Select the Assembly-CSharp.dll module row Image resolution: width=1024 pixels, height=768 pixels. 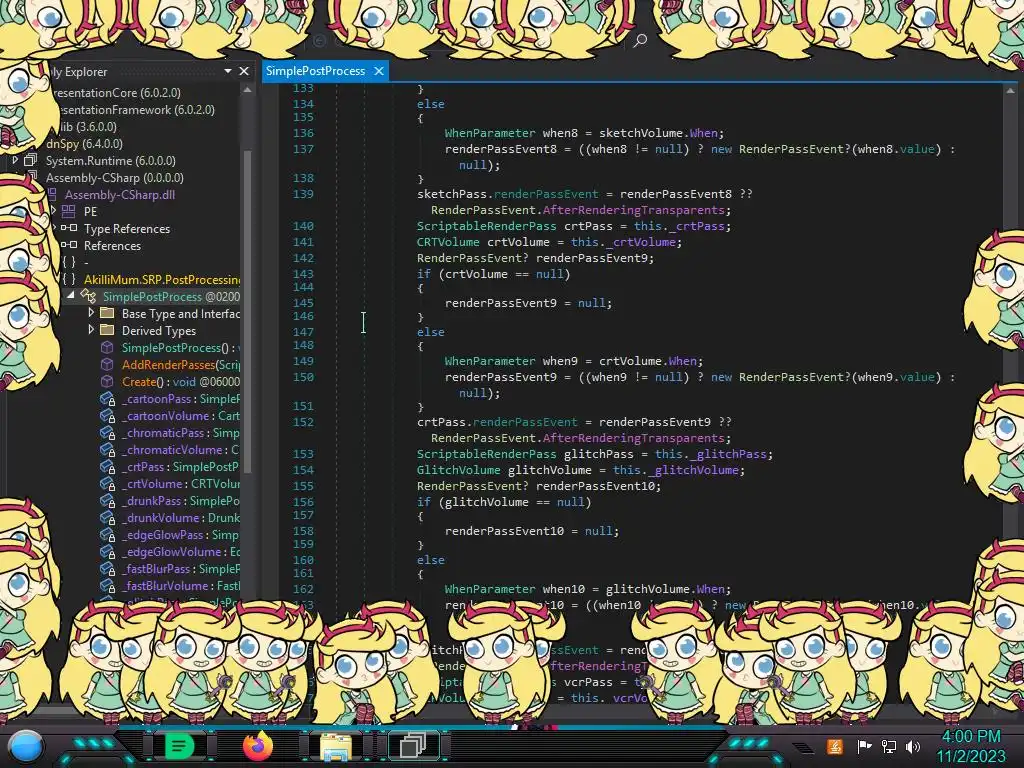120,194
